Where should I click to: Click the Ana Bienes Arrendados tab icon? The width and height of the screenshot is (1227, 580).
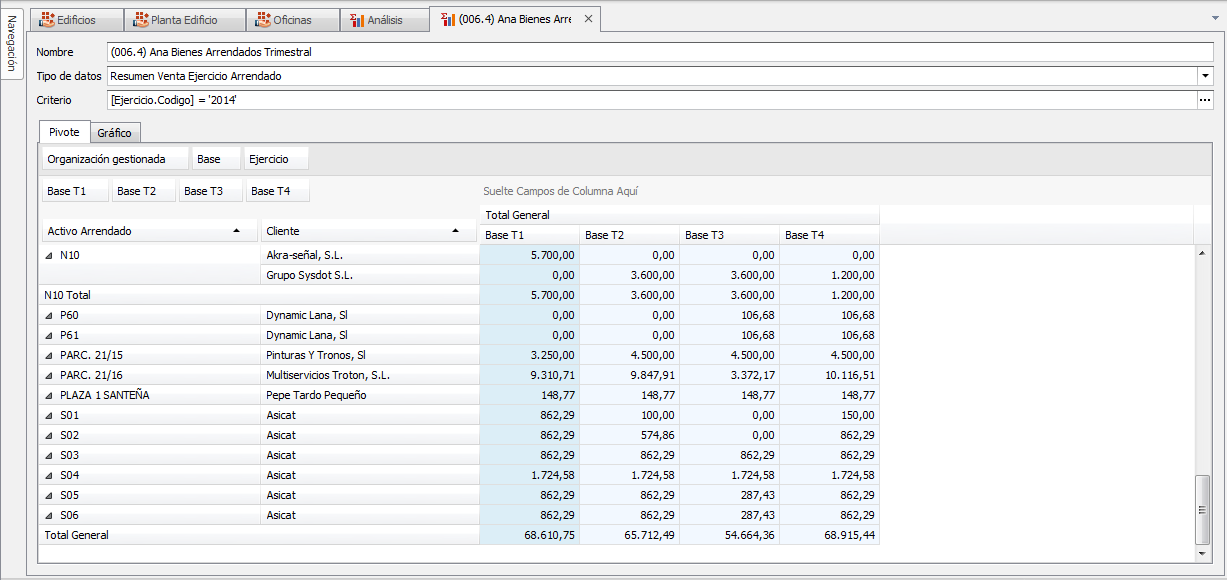[x=448, y=19]
